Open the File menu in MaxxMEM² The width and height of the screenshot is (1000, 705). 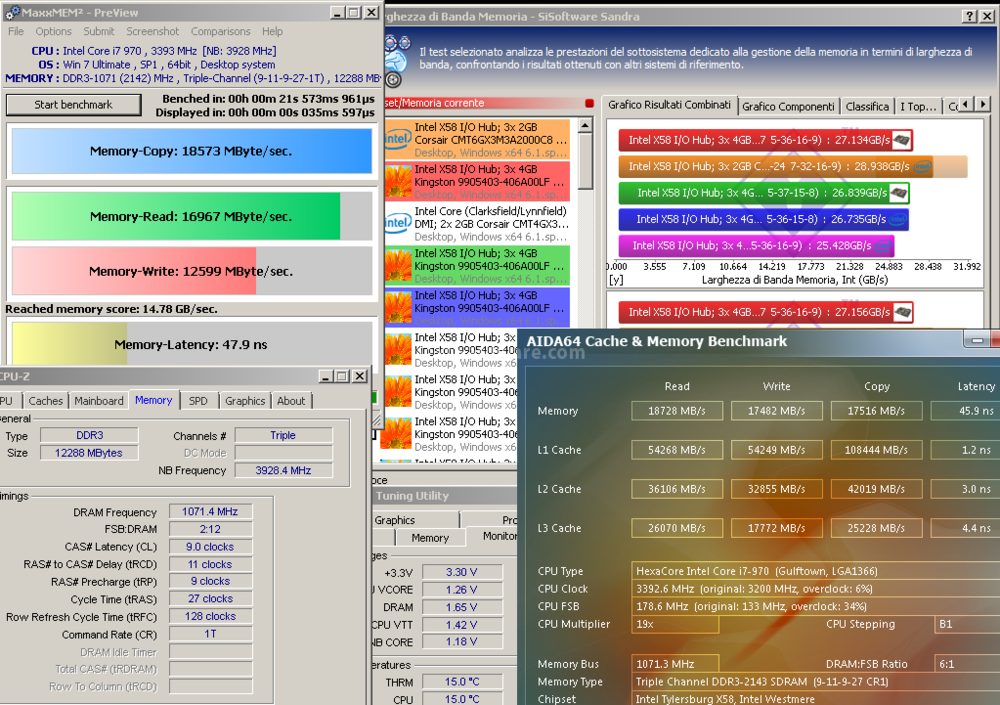tap(16, 31)
